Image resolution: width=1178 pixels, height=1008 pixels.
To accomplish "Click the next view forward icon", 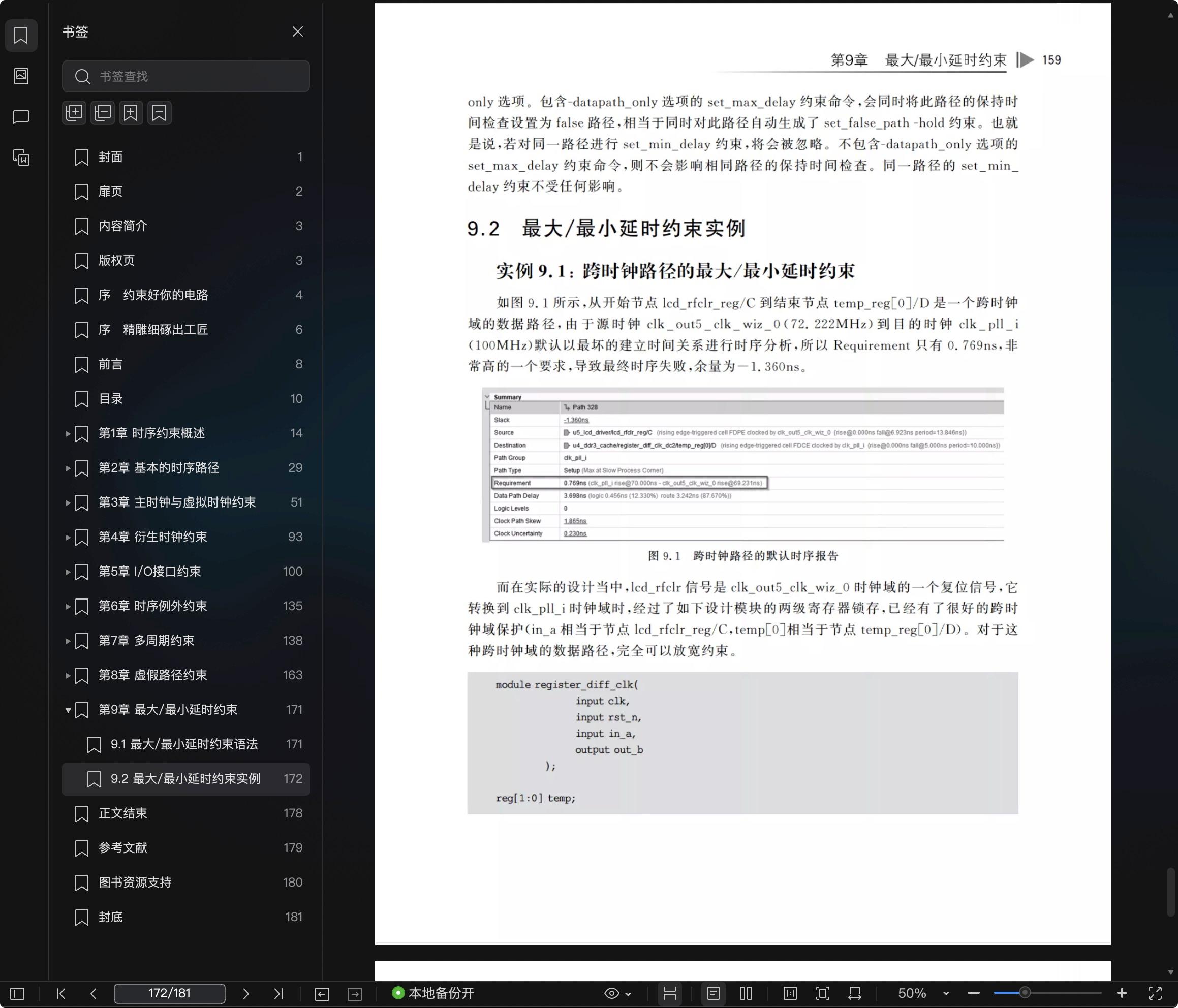I will coord(355,994).
